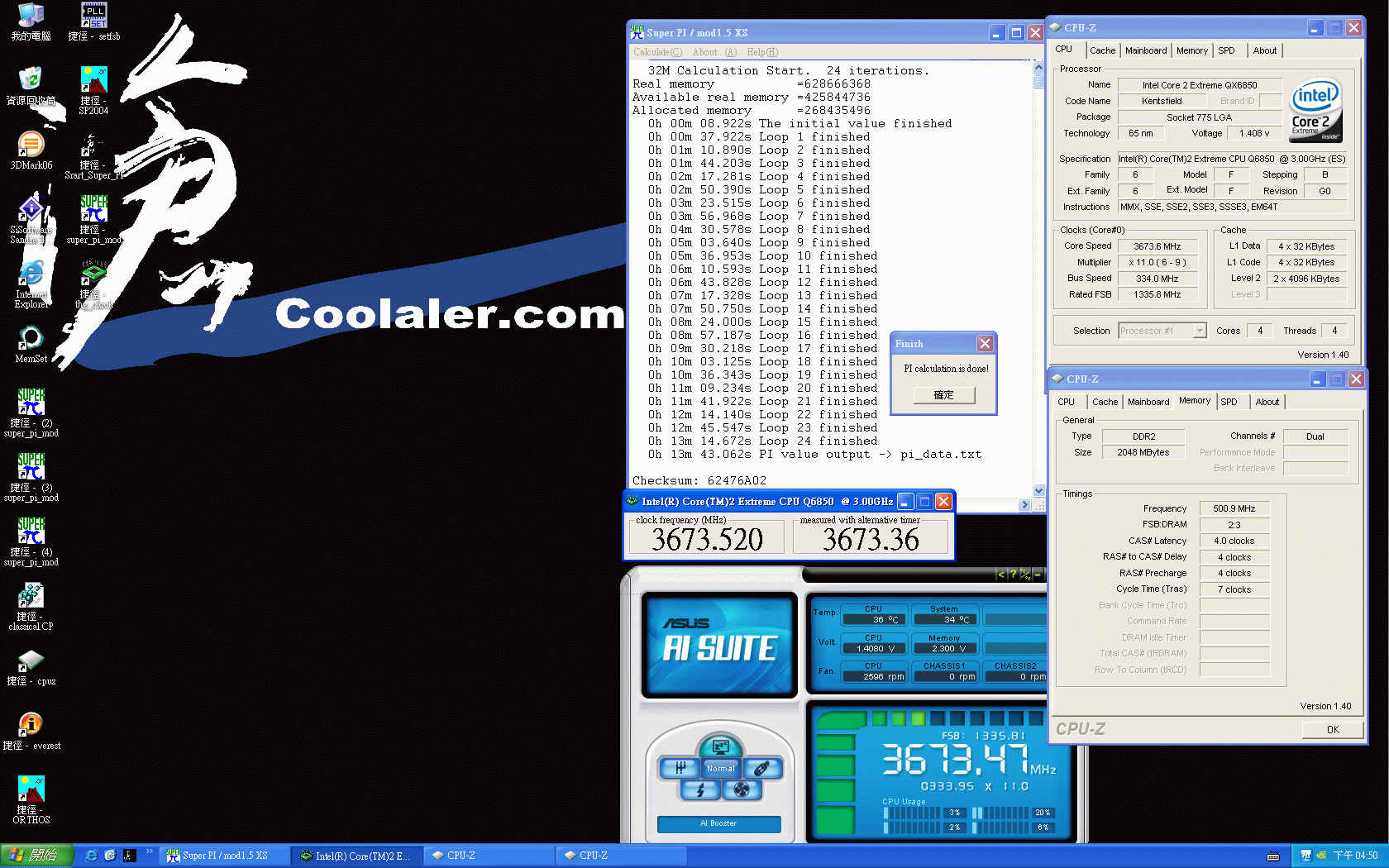Click the sleep mode monitor icon in AI Suite
Image resolution: width=1389 pixels, height=868 pixels.
720,746
